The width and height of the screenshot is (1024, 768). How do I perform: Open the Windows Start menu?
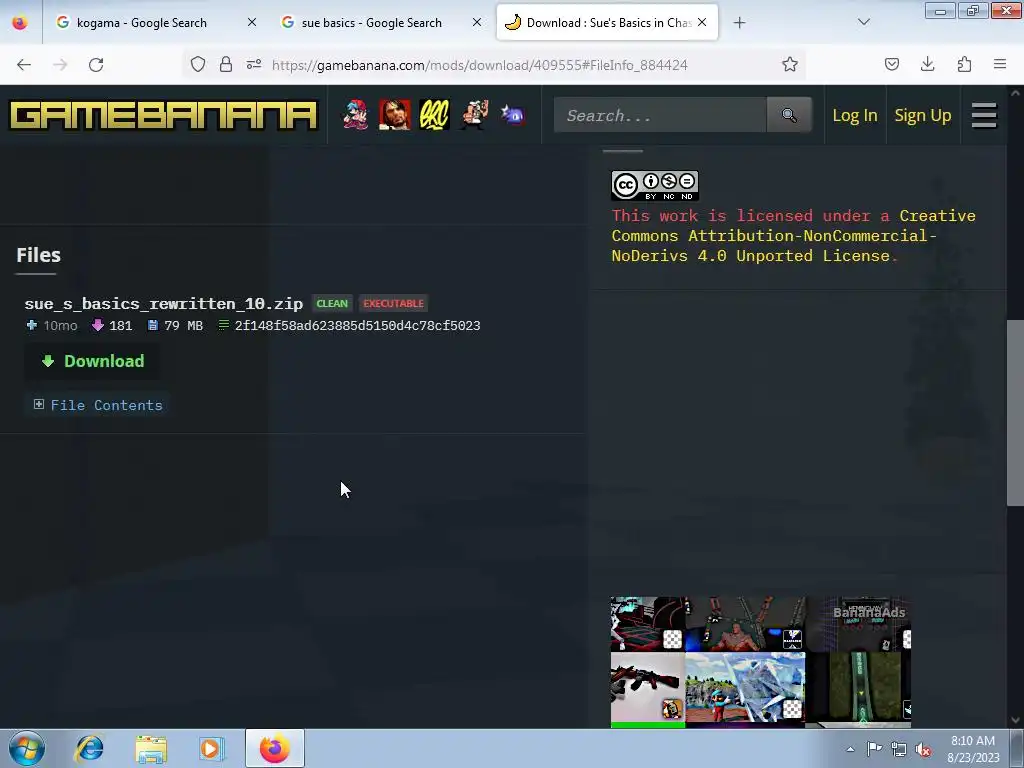click(27, 748)
